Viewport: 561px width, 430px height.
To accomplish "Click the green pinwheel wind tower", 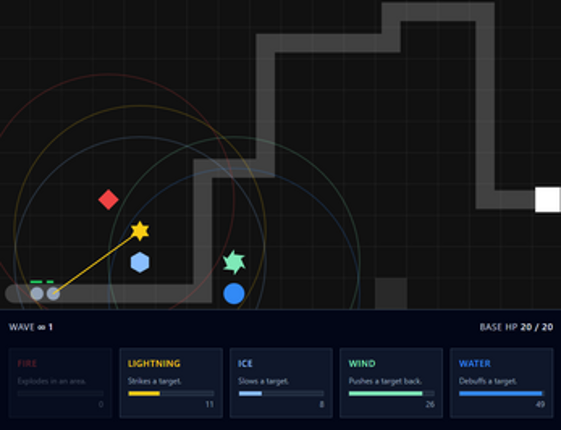I will 234,262.
